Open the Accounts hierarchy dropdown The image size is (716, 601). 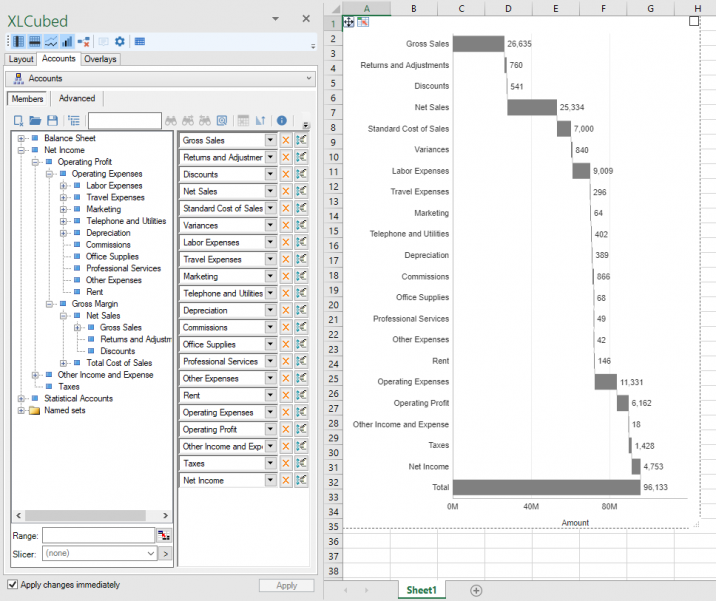pyautogui.click(x=308, y=78)
